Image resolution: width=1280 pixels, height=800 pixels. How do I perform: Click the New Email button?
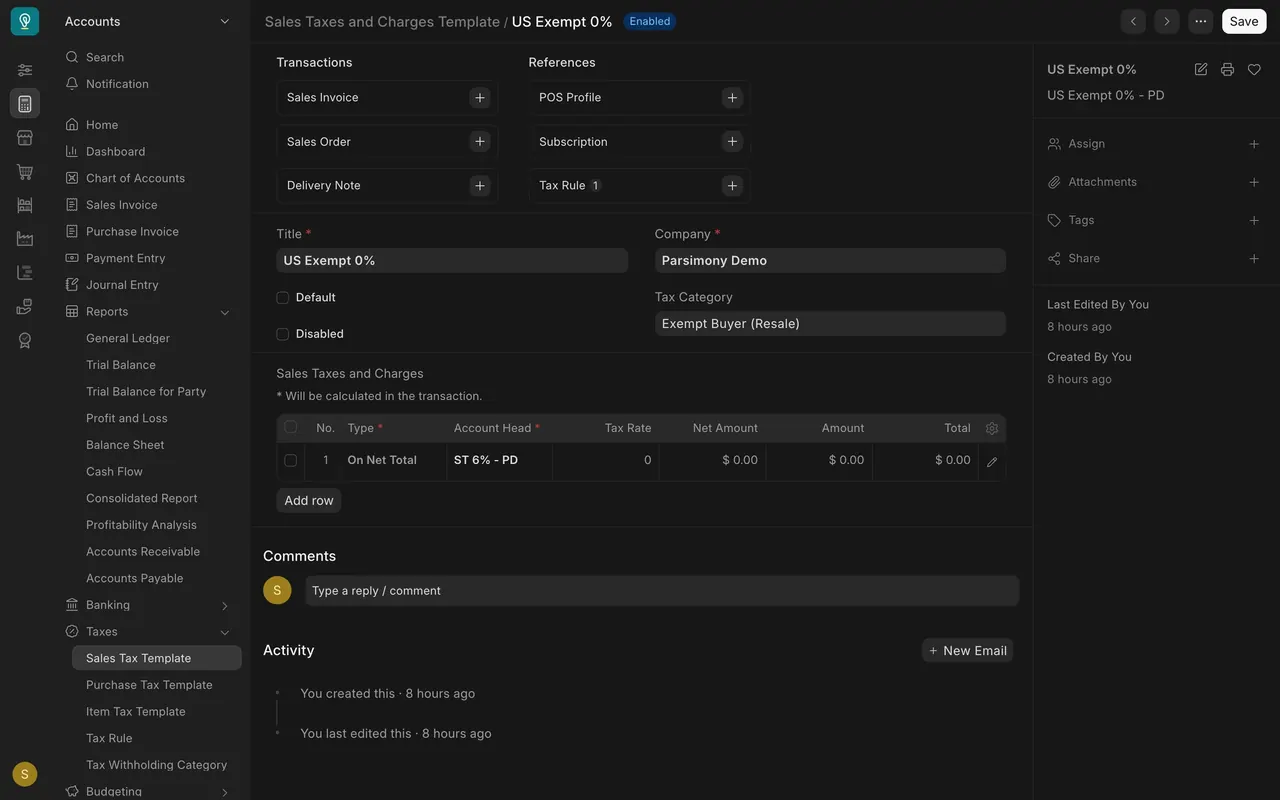click(x=967, y=650)
